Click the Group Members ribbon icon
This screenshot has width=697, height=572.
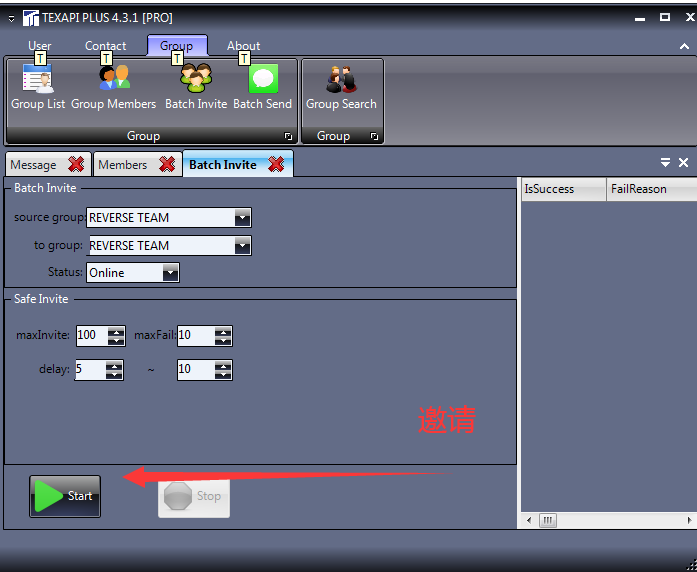(113, 86)
